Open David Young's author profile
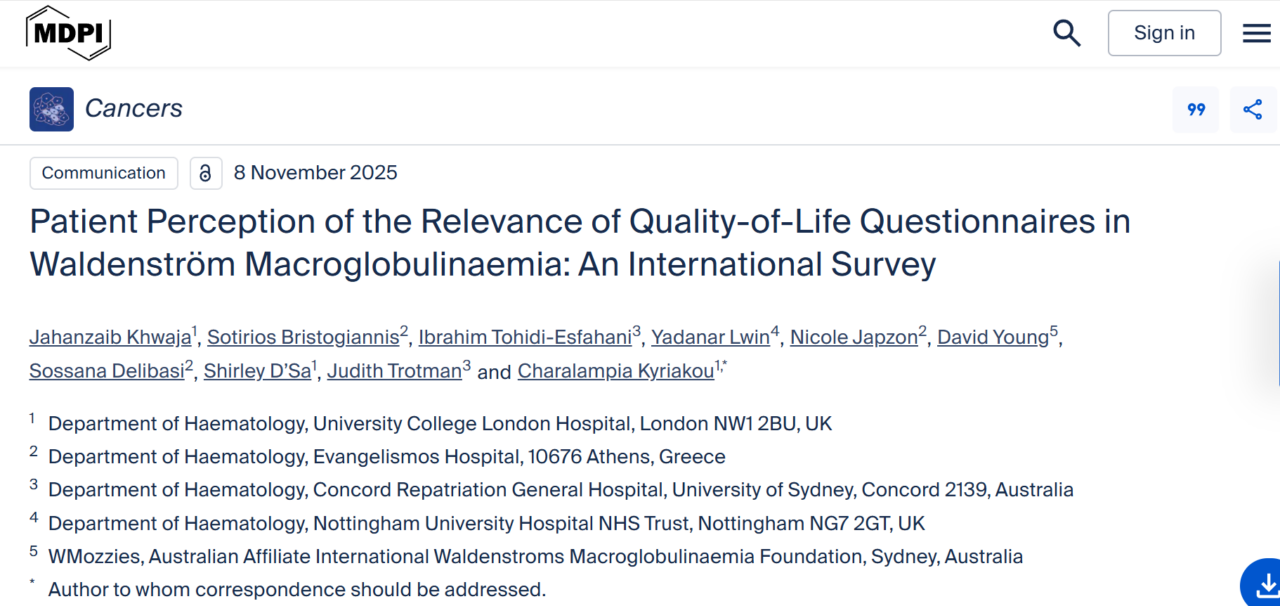 click(x=992, y=337)
